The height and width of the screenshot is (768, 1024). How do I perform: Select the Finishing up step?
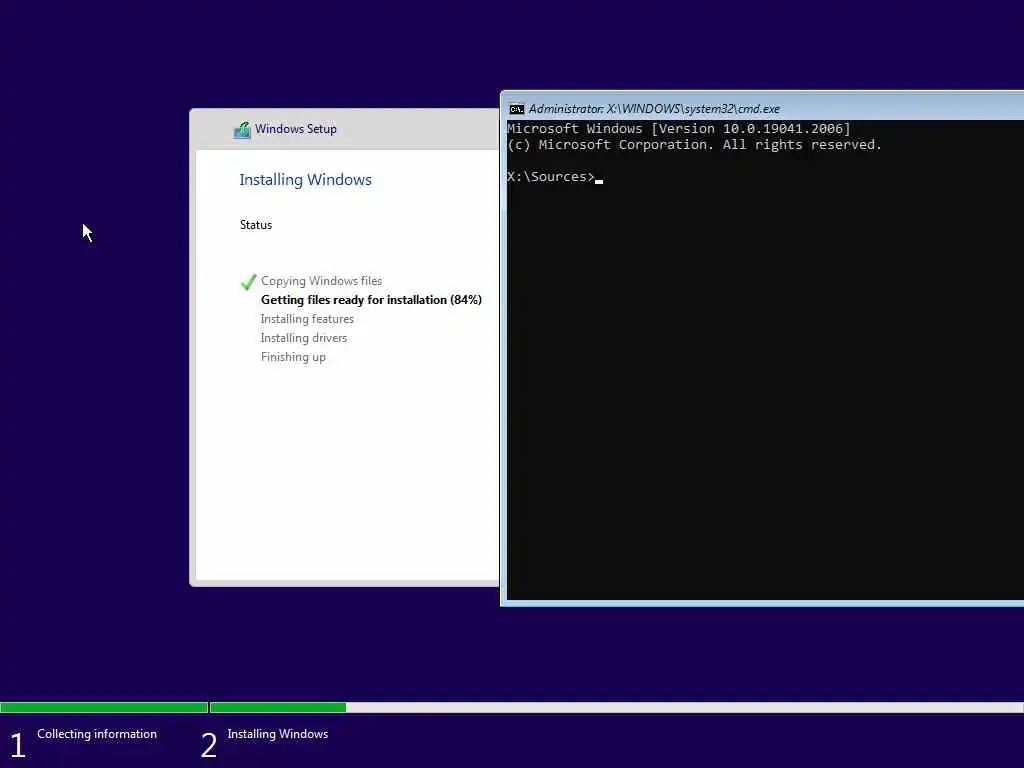tap(293, 357)
